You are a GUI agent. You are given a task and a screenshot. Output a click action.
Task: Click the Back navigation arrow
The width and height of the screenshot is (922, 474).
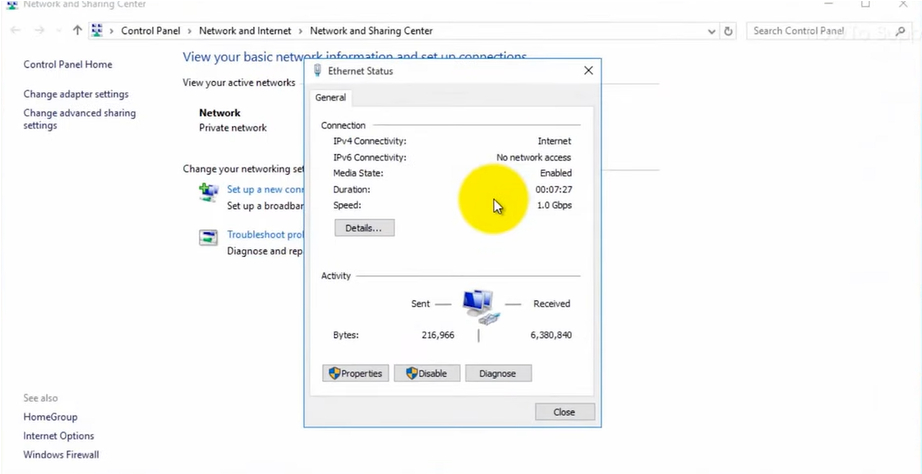(16, 31)
